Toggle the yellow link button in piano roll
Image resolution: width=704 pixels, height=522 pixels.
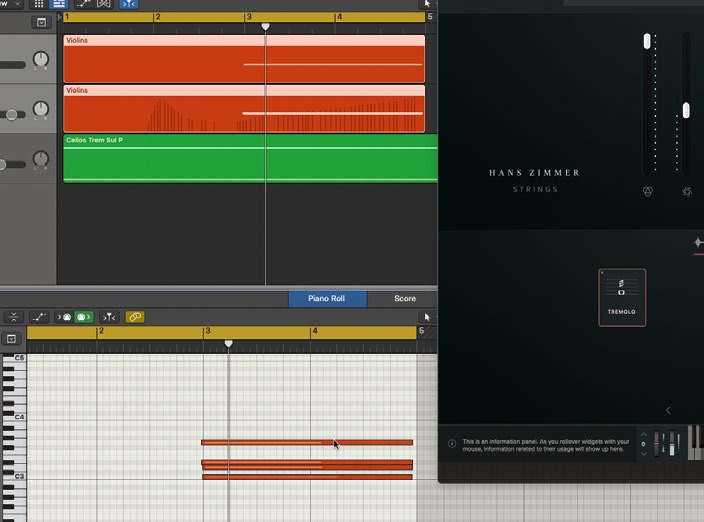tap(135, 317)
